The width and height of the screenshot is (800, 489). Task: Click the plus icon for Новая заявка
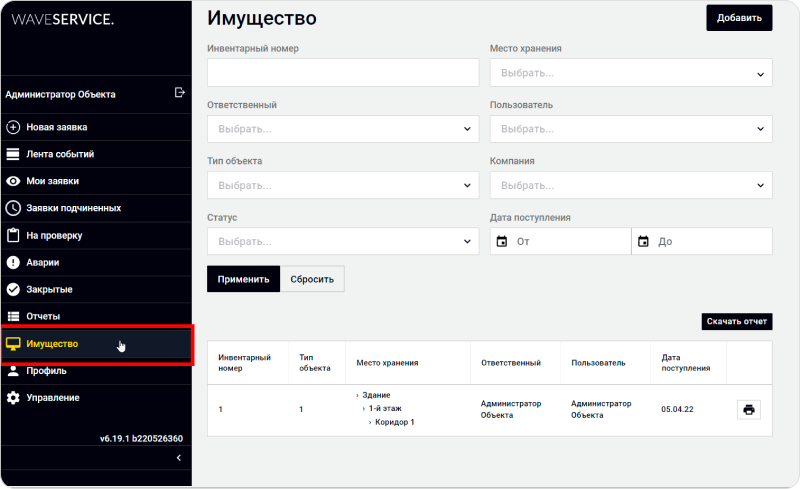[13, 127]
